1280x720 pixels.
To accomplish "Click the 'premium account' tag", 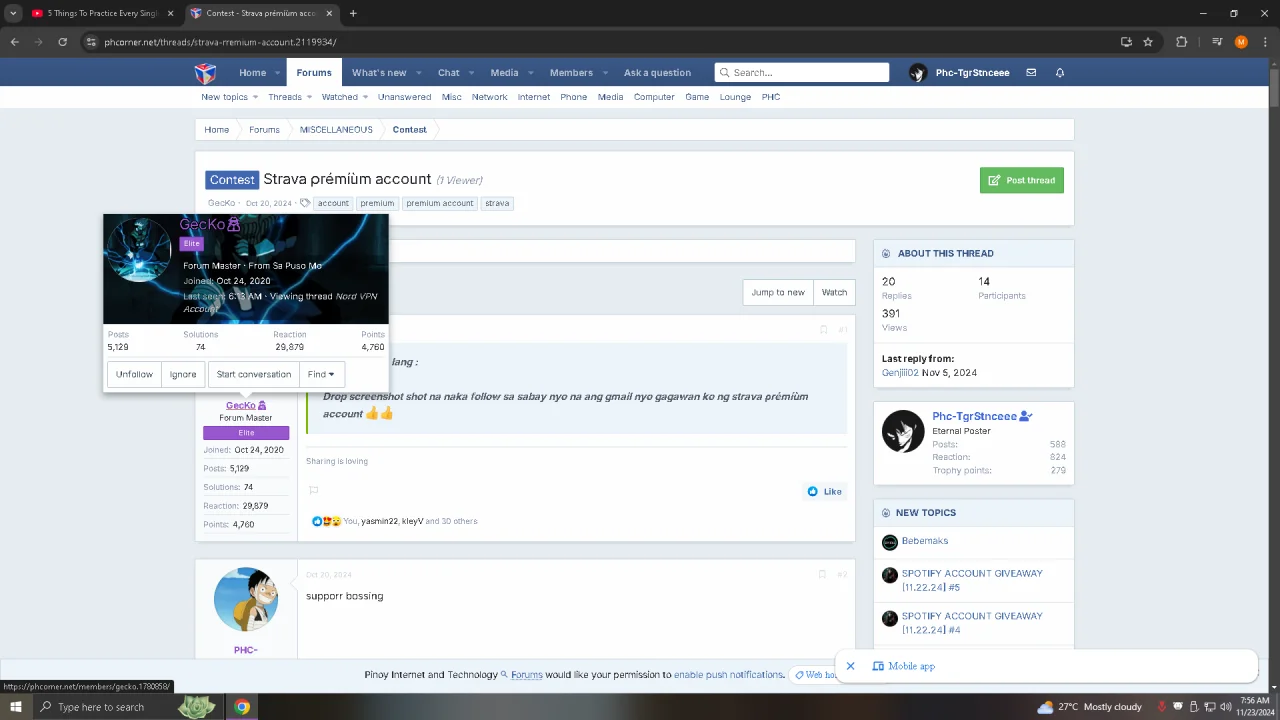I will click(440, 203).
